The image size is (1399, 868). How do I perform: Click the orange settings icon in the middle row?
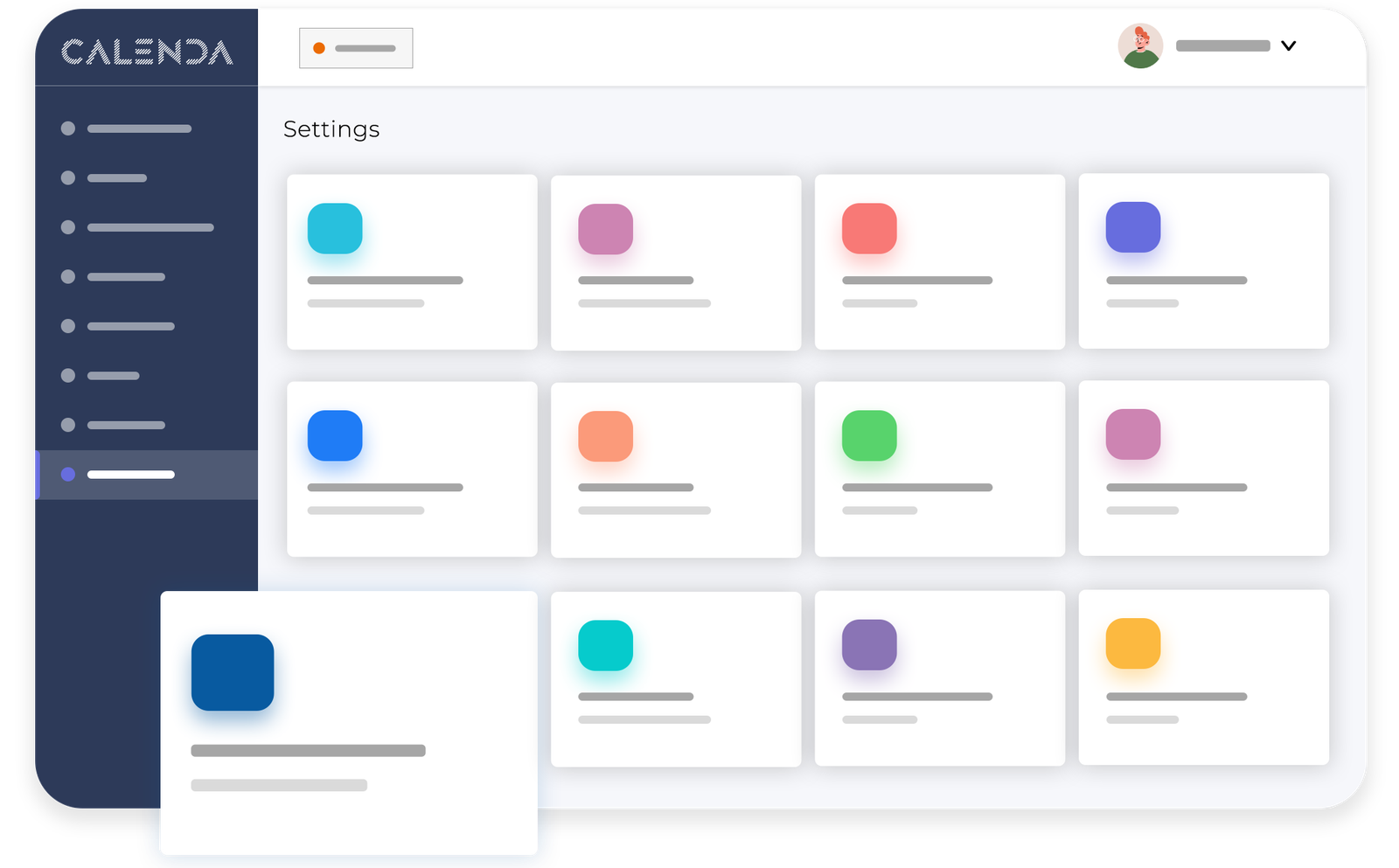tap(606, 436)
